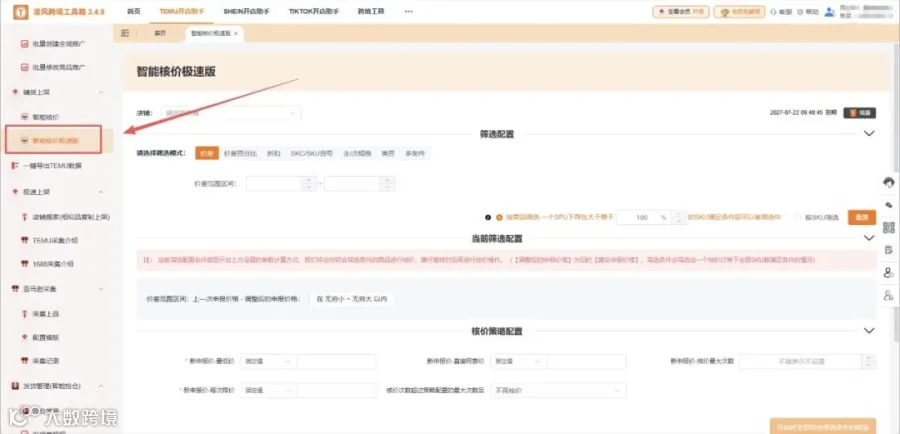Screen dimensions: 900x434
Task: Select the 多条件 filter mode
Action: point(415,153)
